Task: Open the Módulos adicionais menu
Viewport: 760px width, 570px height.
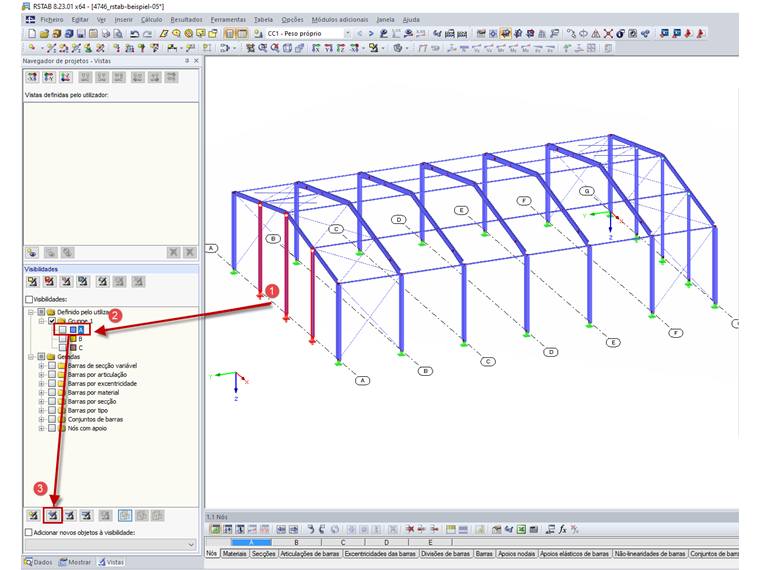Action: coord(340,20)
